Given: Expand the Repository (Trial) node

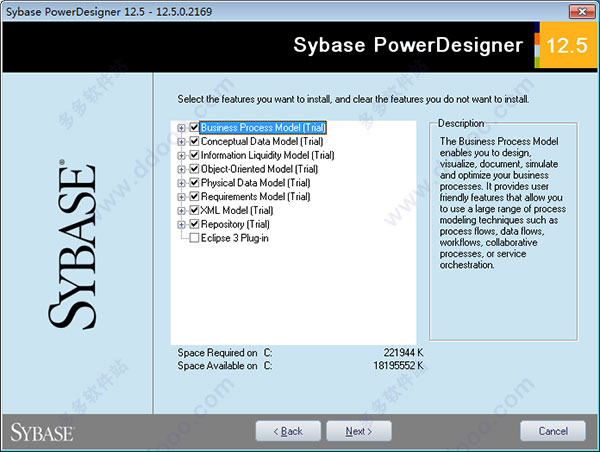Looking at the screenshot, I should [x=181, y=224].
